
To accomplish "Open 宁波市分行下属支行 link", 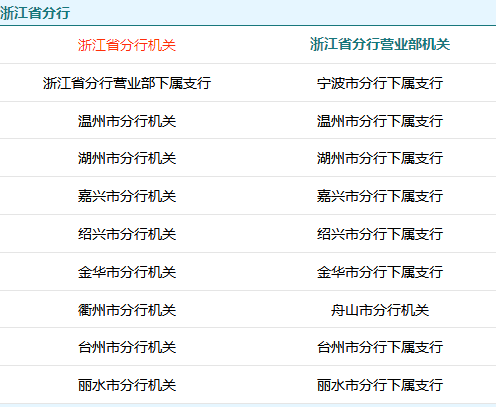I will point(380,83).
